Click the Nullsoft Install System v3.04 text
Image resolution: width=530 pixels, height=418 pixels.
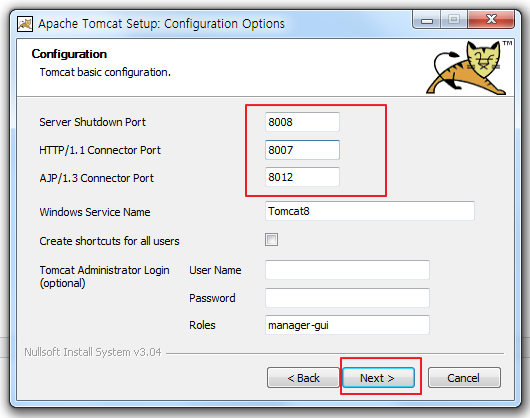click(93, 352)
